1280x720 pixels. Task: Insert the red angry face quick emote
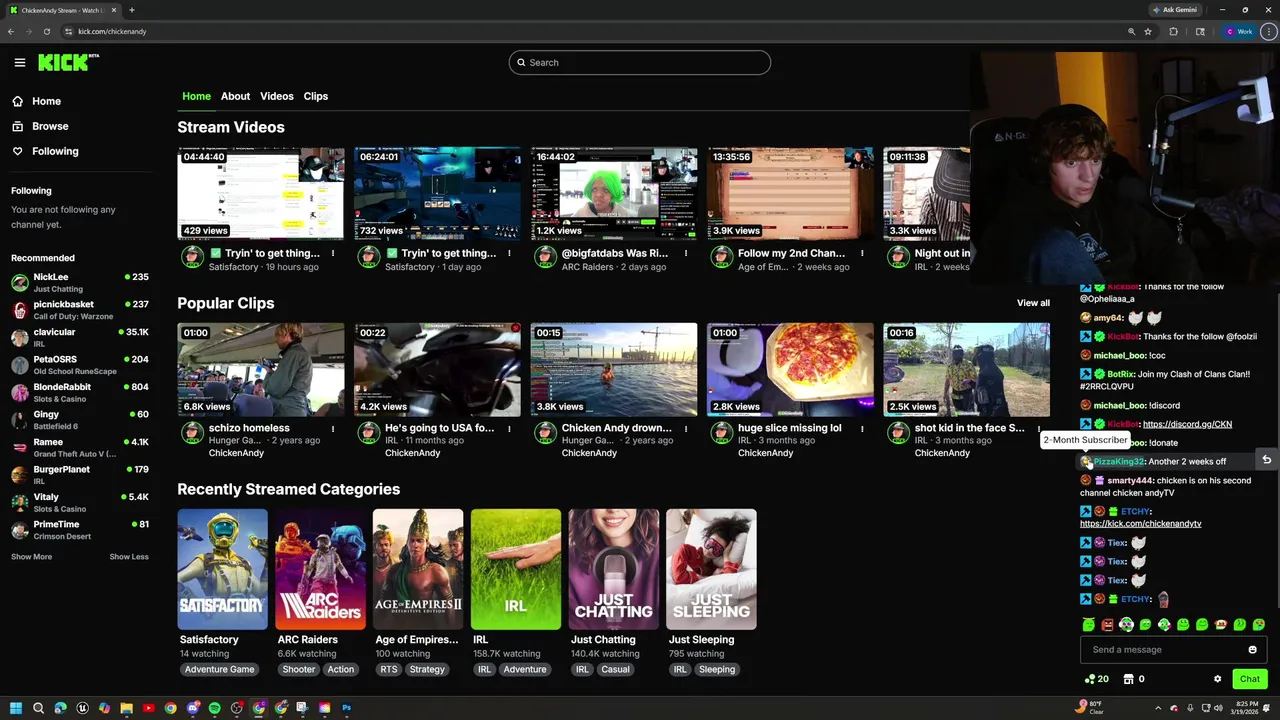coord(1107,625)
